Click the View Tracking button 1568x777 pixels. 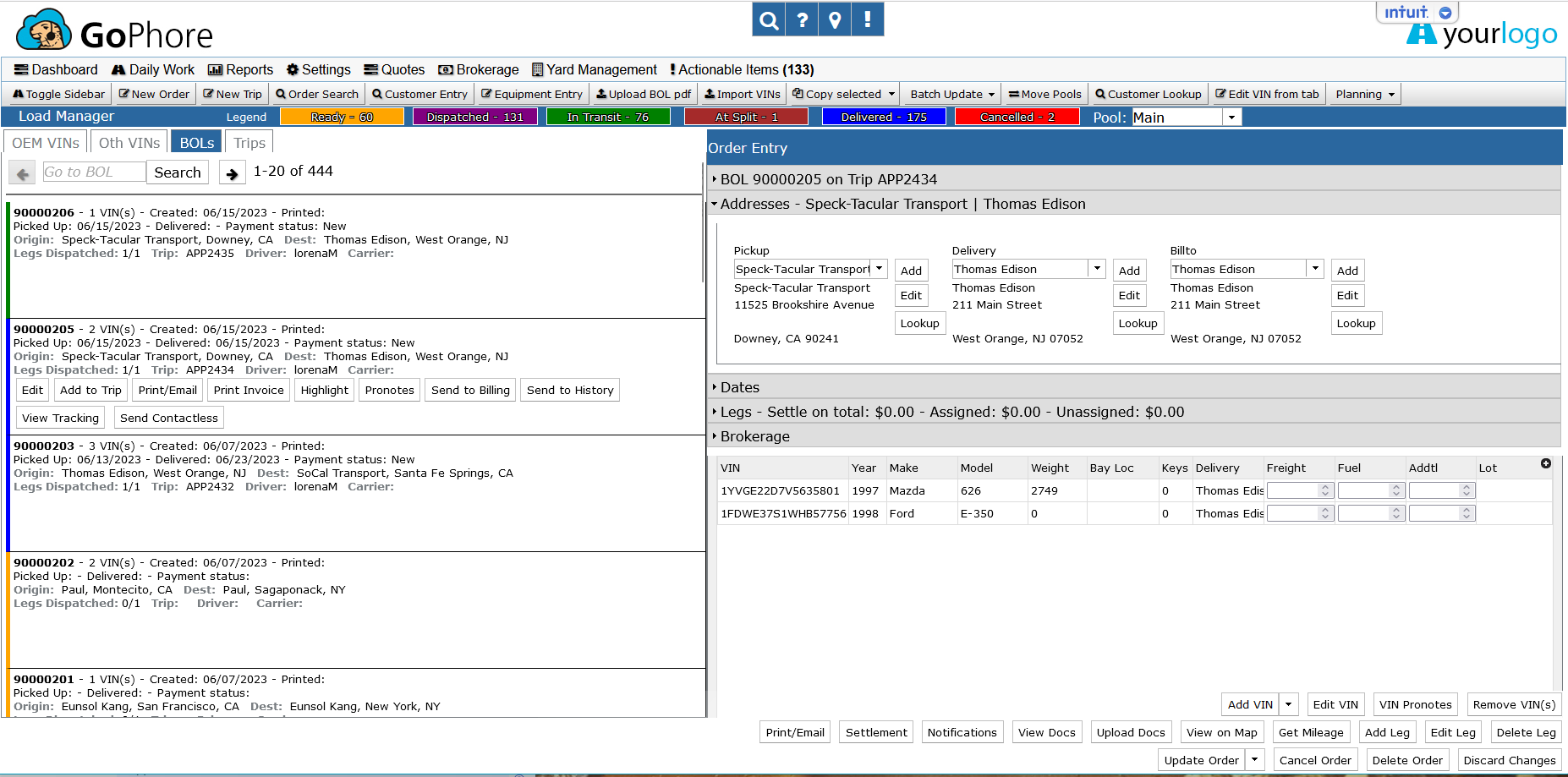pyautogui.click(x=60, y=418)
